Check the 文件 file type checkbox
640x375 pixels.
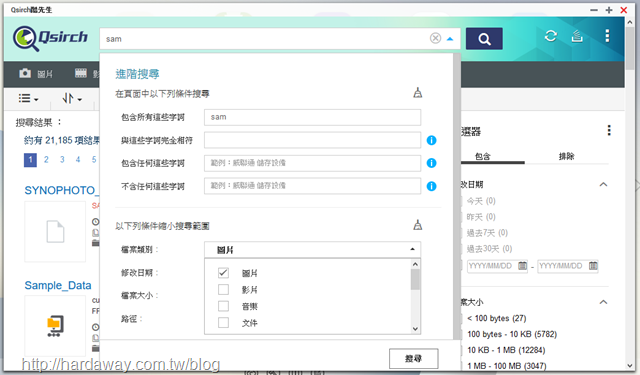(223, 323)
